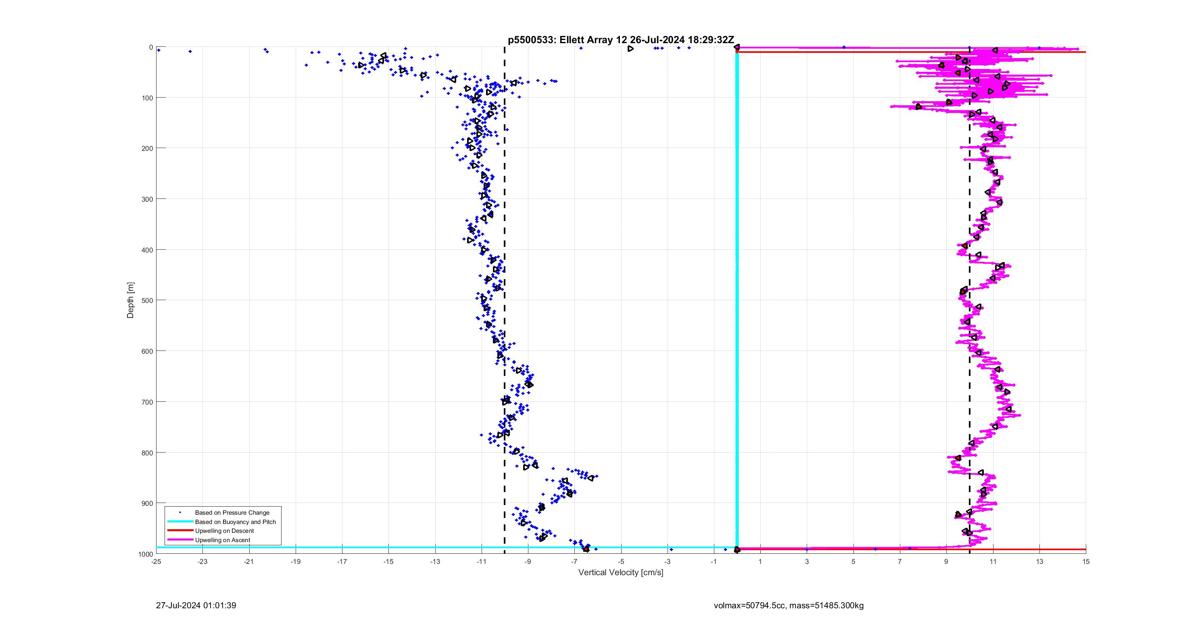This screenshot has height=622, width=1200.
Task: Click the depth tick label 900
Action: coord(145,503)
